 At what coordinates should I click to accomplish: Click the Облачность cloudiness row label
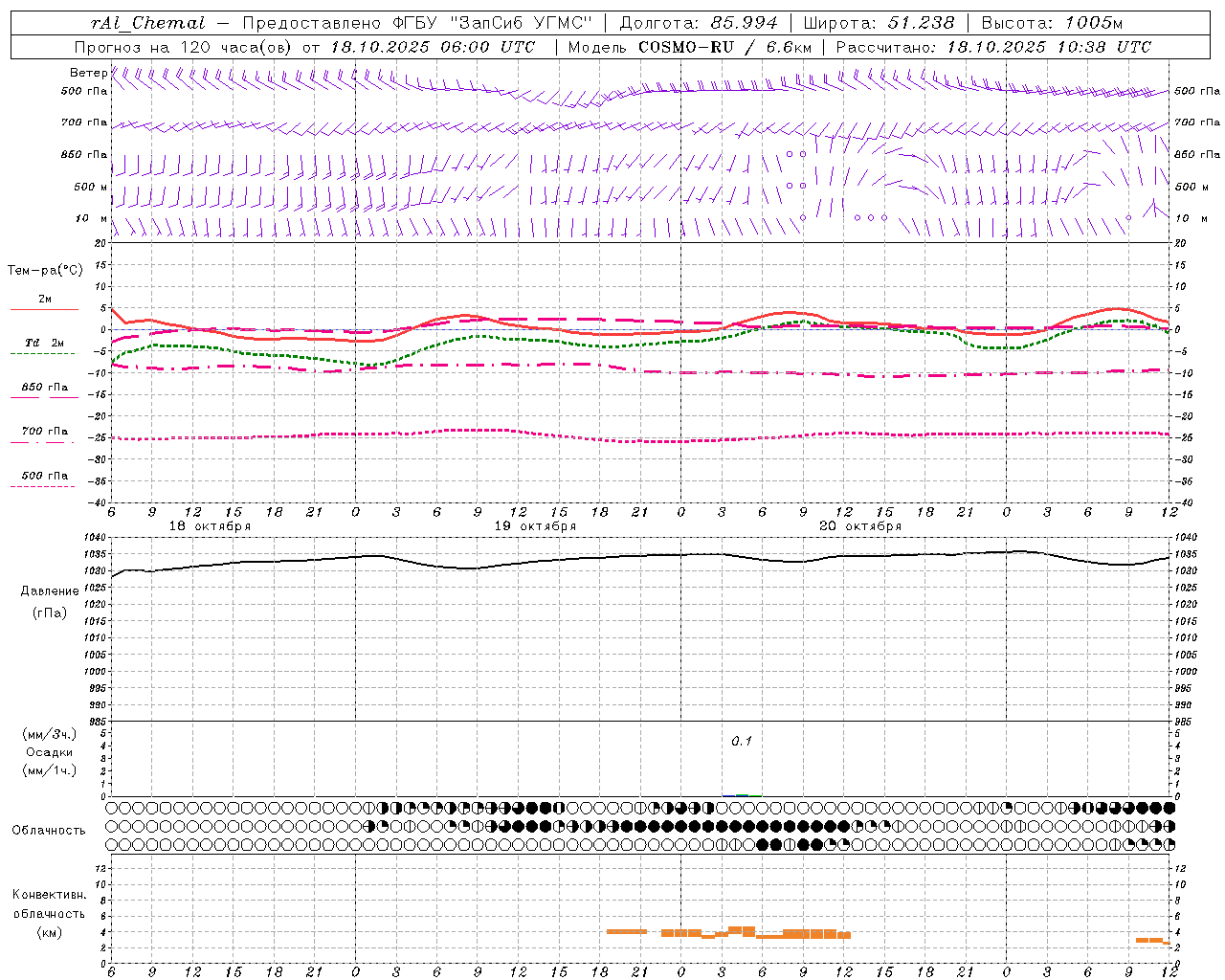pyautogui.click(x=49, y=830)
